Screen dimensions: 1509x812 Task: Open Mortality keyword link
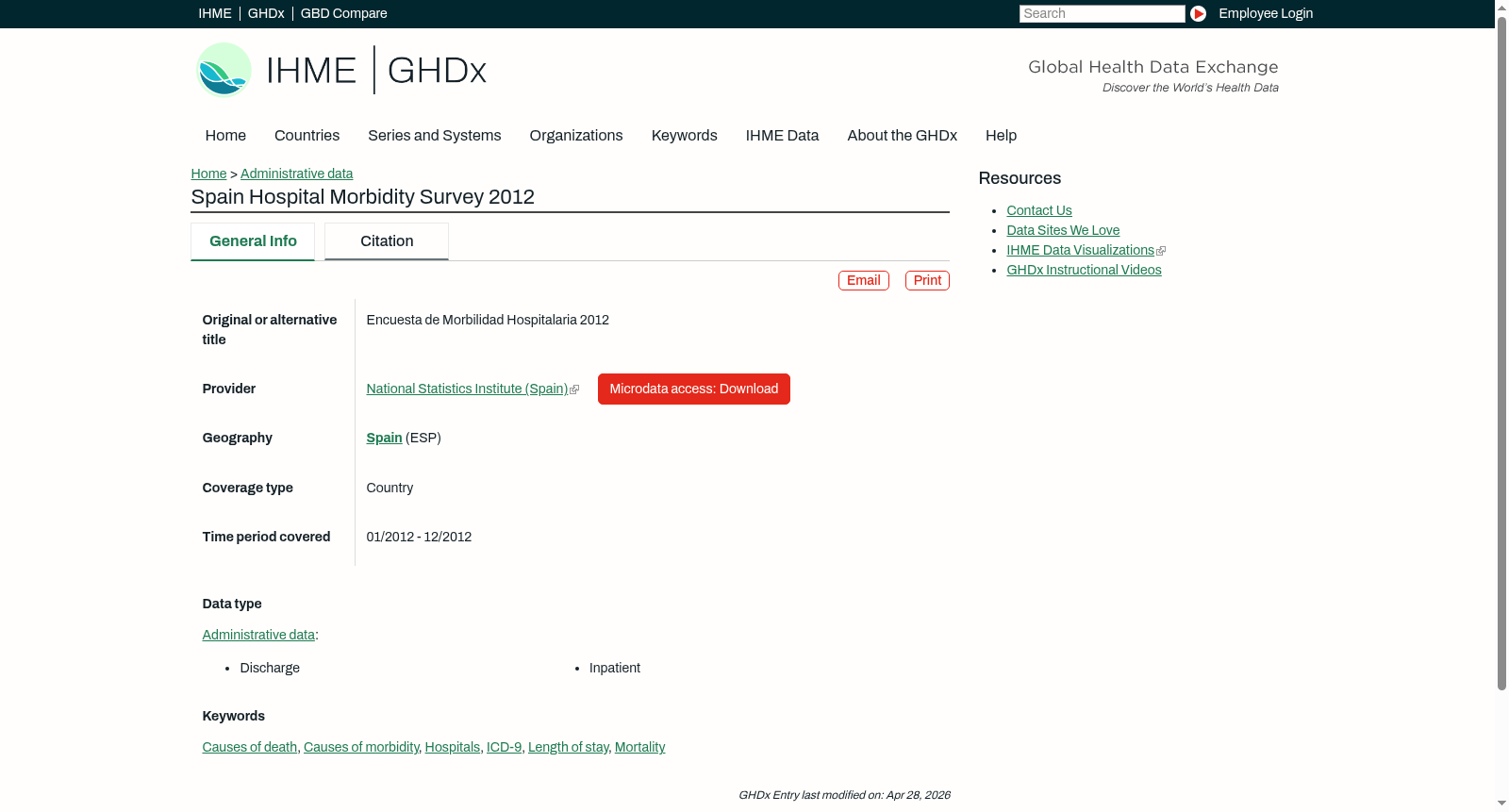pyautogui.click(x=639, y=747)
